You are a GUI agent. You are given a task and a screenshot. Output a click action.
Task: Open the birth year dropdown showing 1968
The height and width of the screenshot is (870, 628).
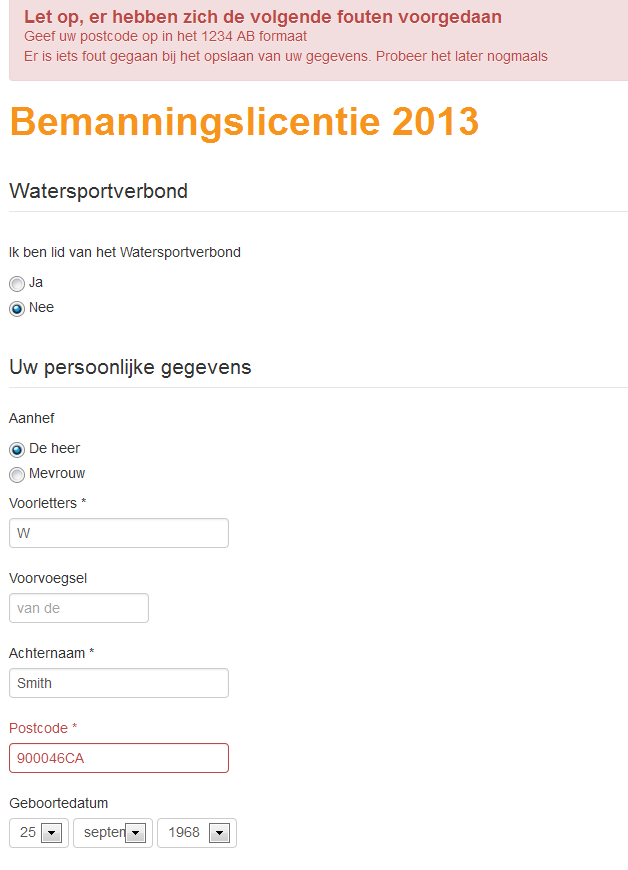197,833
